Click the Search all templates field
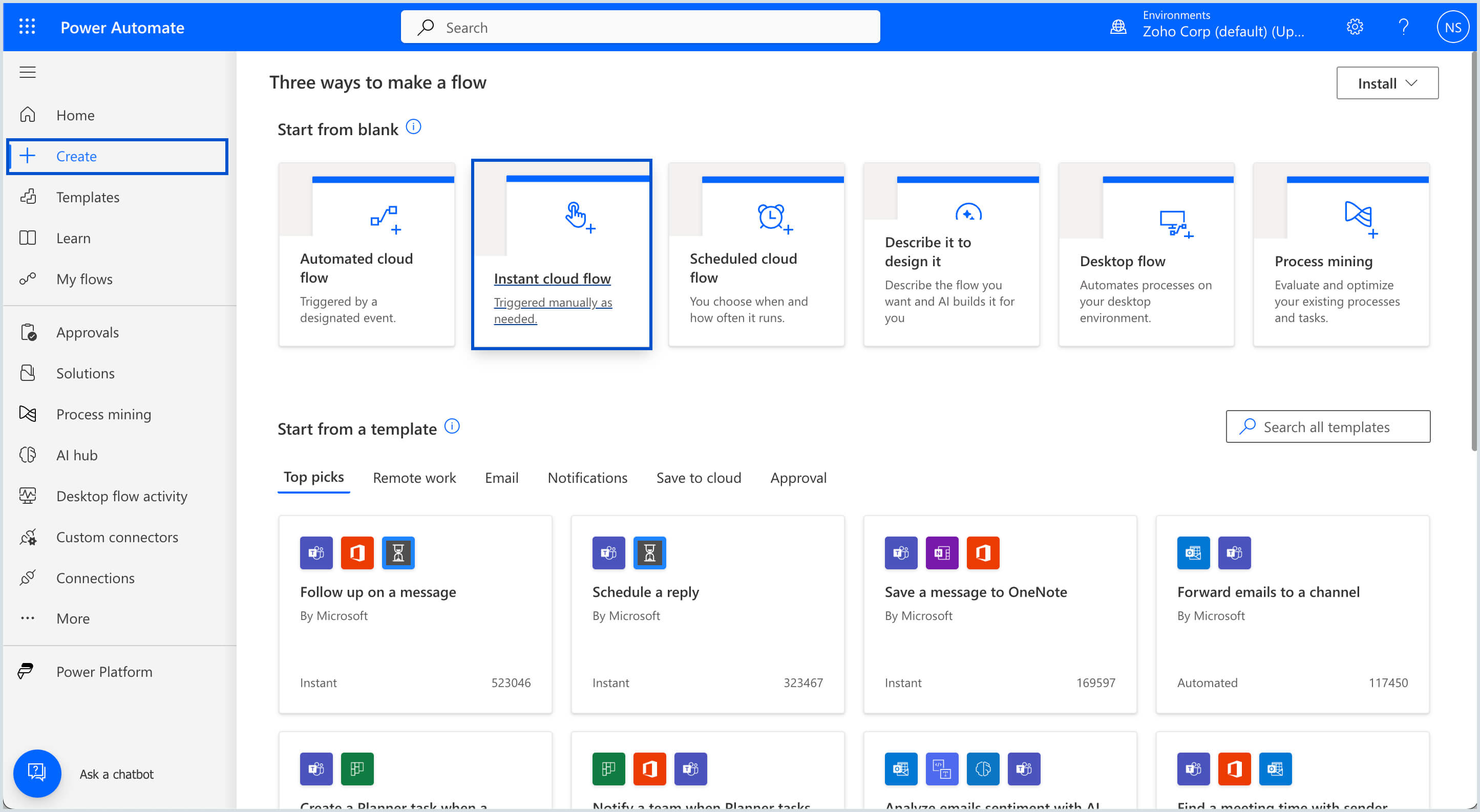This screenshot has height=812, width=1480. (x=1327, y=426)
